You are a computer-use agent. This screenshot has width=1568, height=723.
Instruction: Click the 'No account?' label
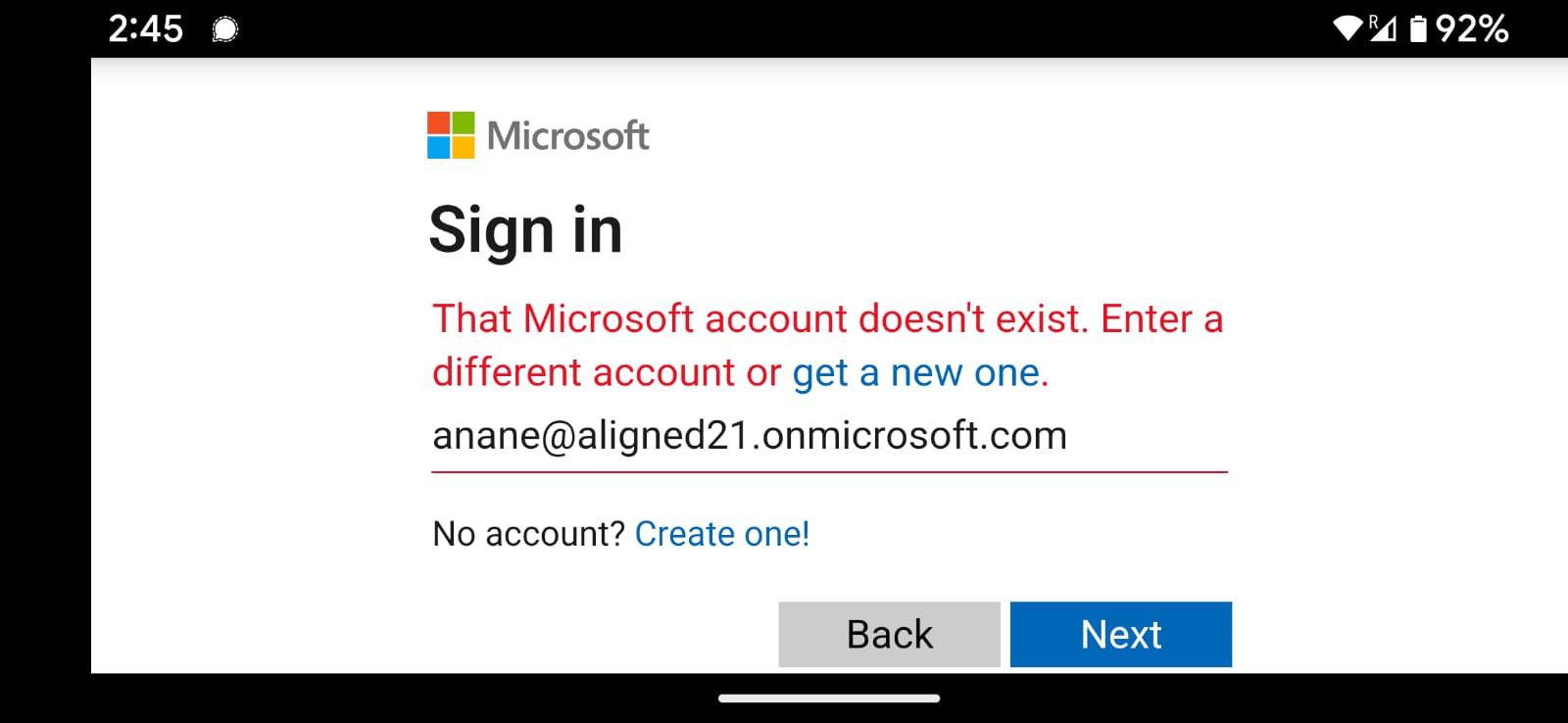(x=528, y=534)
